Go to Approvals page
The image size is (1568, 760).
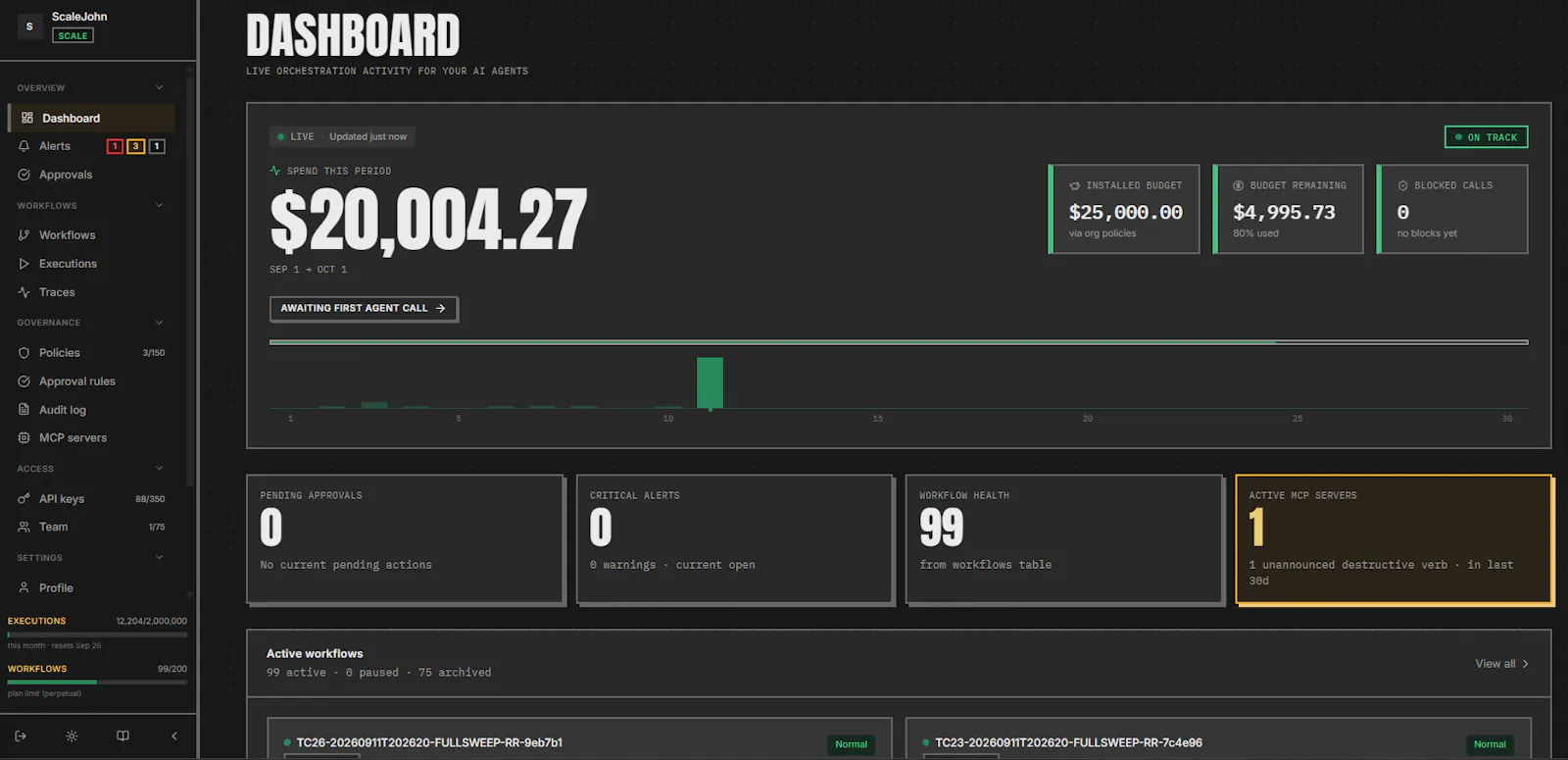pyautogui.click(x=91, y=175)
